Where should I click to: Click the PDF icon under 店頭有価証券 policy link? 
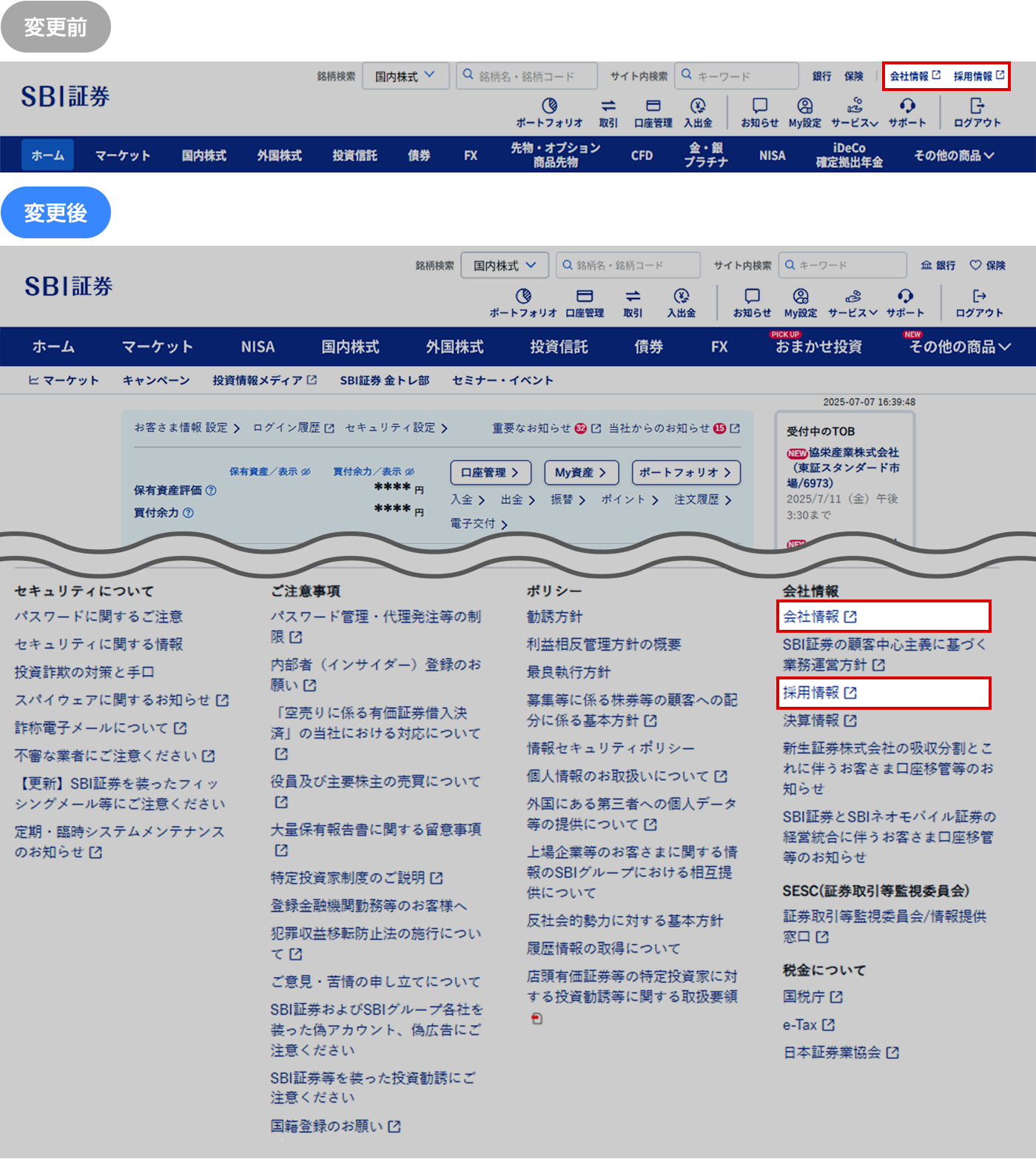[x=536, y=1019]
